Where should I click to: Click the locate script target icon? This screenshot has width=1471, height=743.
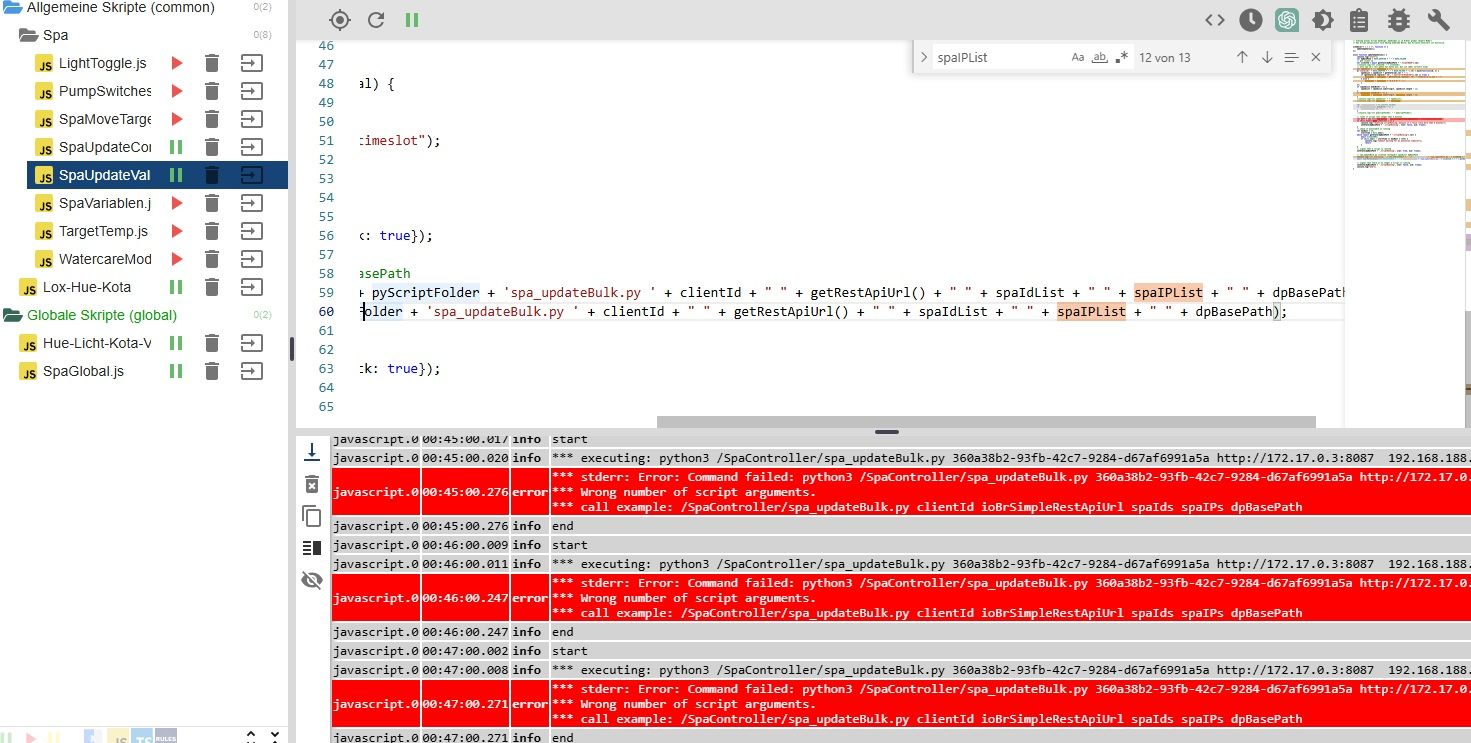pos(340,20)
